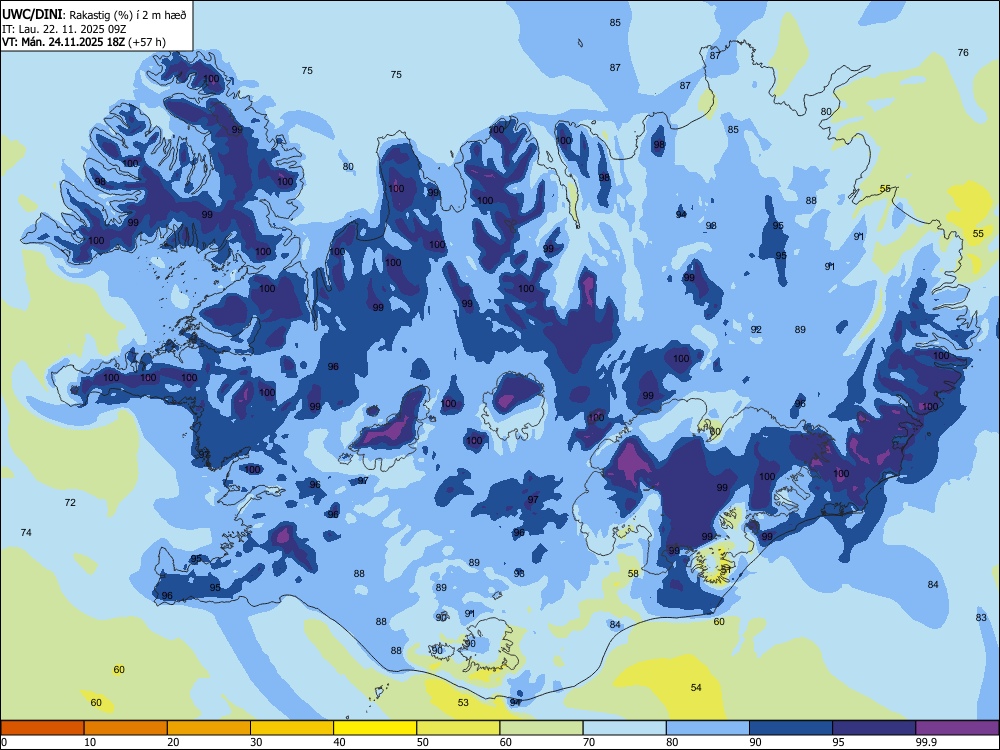Click the '58' humidity value on the map

[633, 573]
